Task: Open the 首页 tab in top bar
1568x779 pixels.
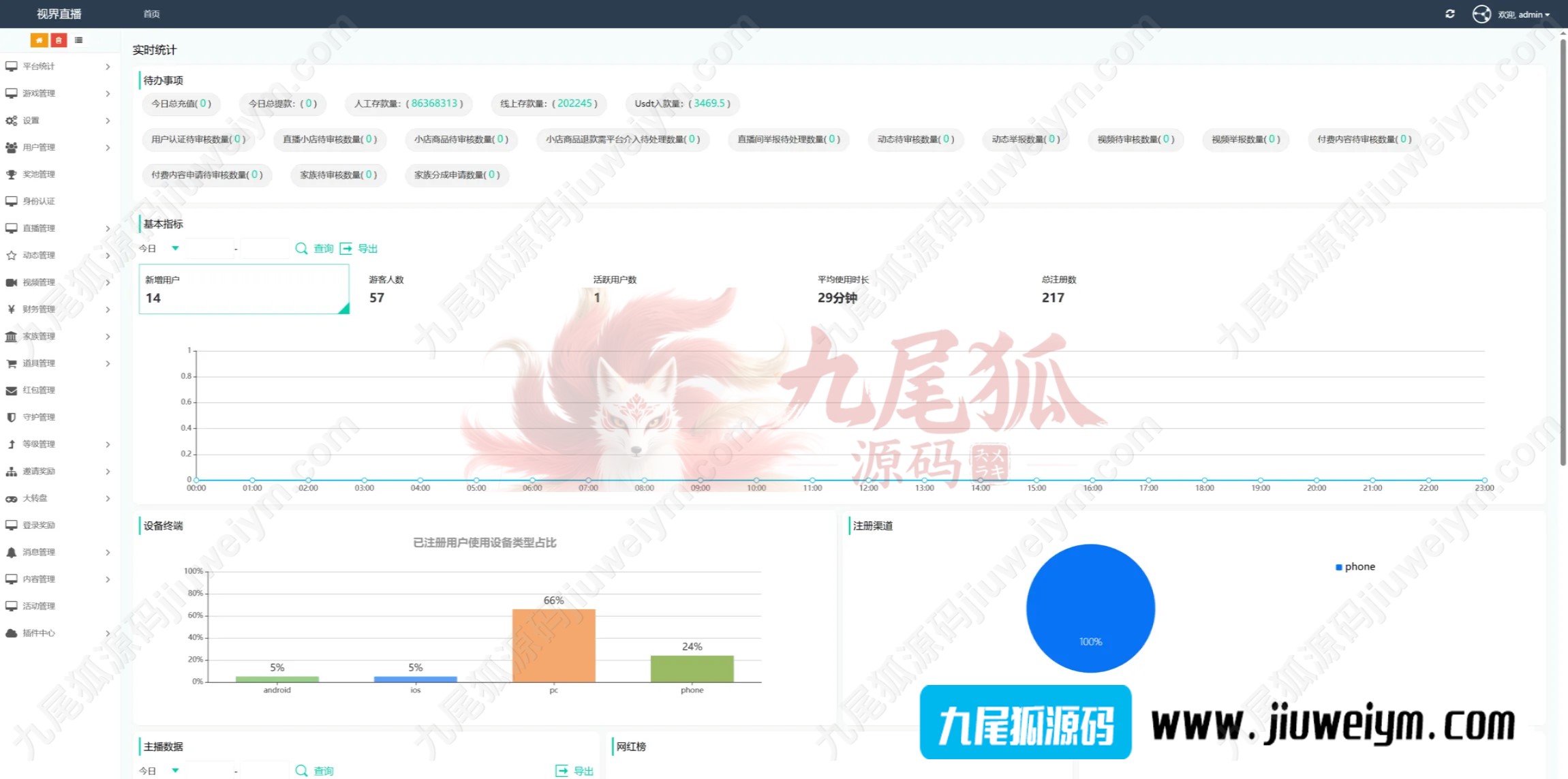Action: tap(151, 14)
